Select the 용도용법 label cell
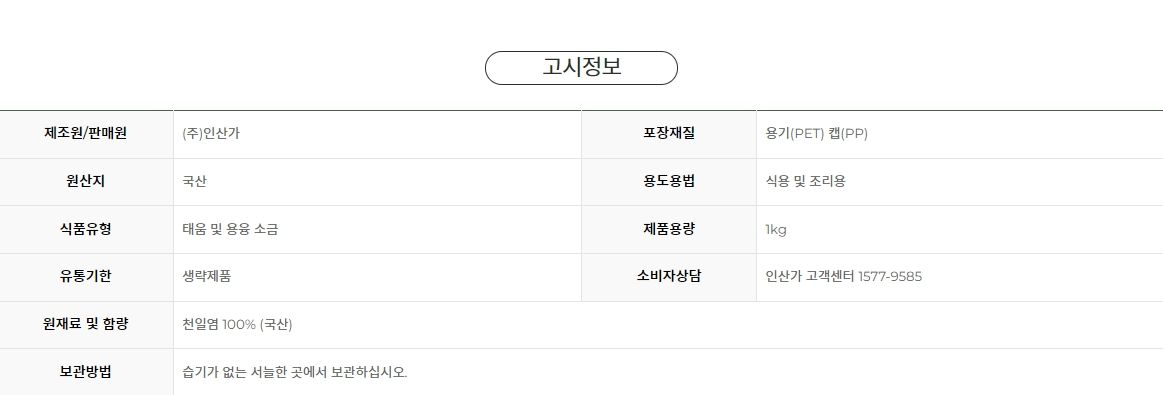1163x395 pixels. [x=669, y=182]
